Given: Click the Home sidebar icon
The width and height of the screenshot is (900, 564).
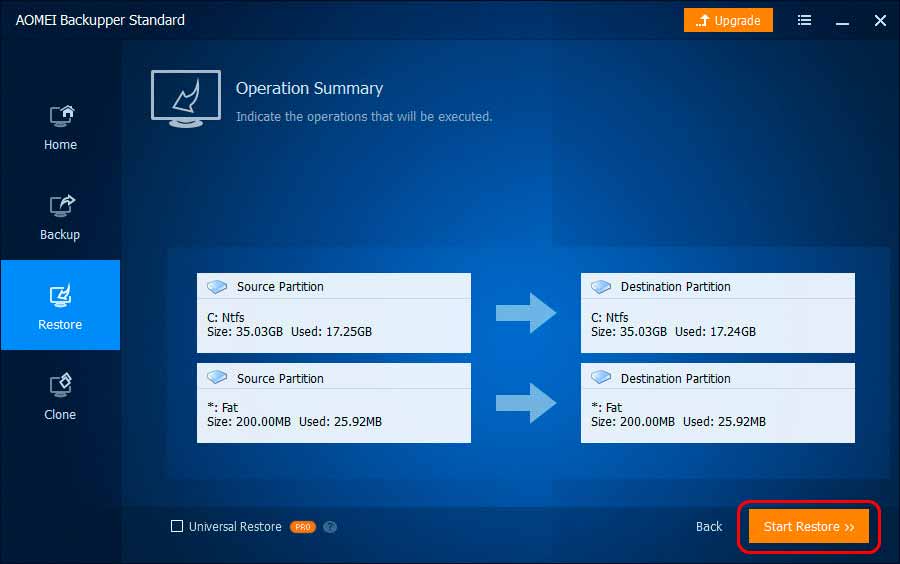Looking at the screenshot, I should 60,117.
